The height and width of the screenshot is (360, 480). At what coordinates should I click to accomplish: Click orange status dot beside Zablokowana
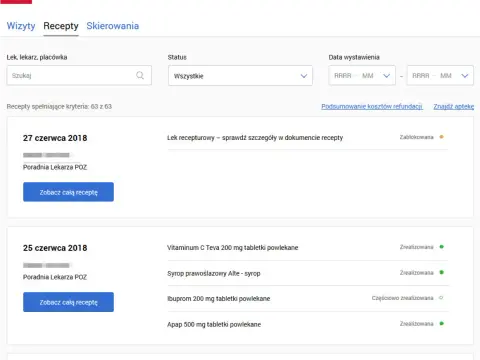[441, 137]
